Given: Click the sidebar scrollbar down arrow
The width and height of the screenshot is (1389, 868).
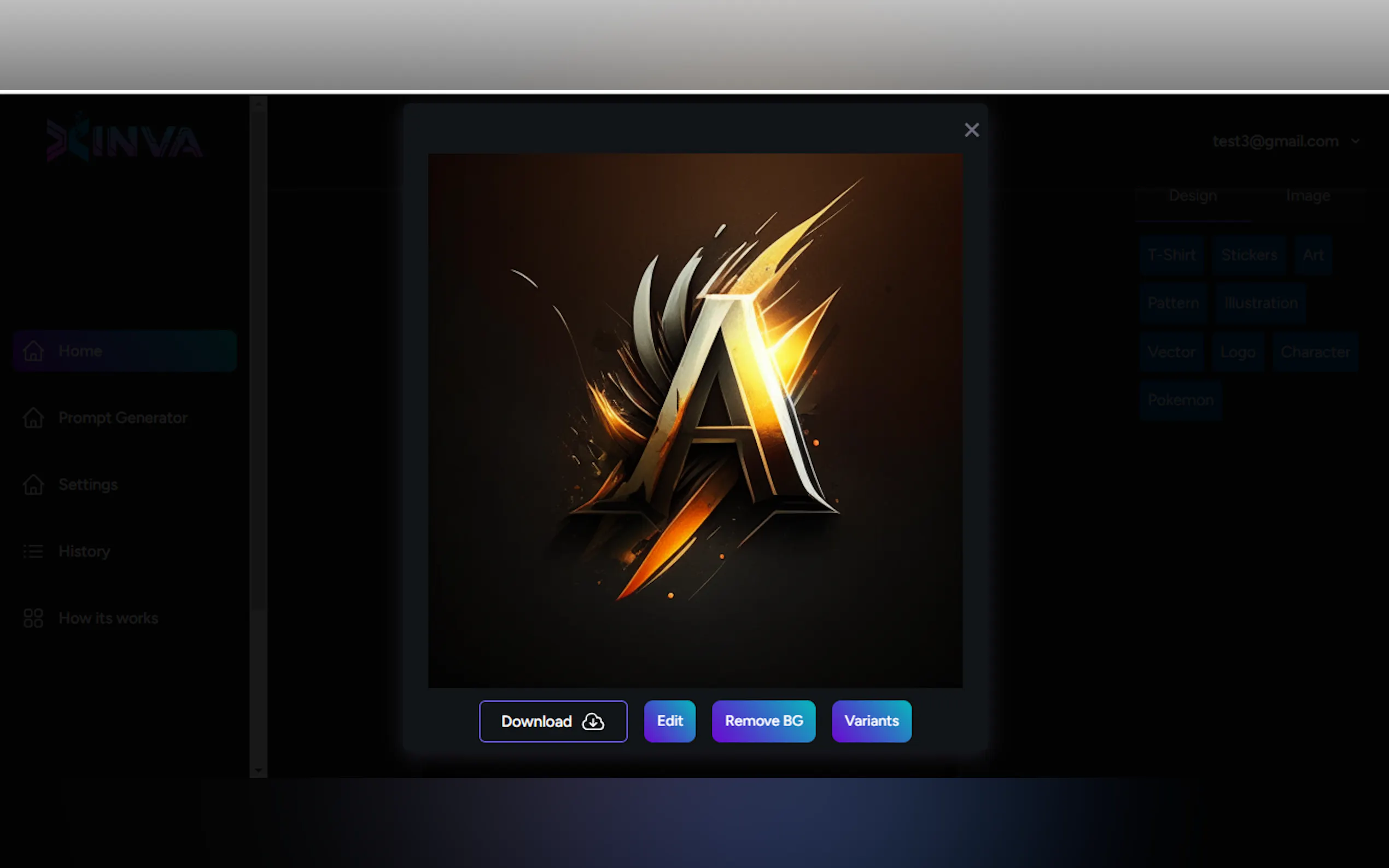Looking at the screenshot, I should (258, 770).
